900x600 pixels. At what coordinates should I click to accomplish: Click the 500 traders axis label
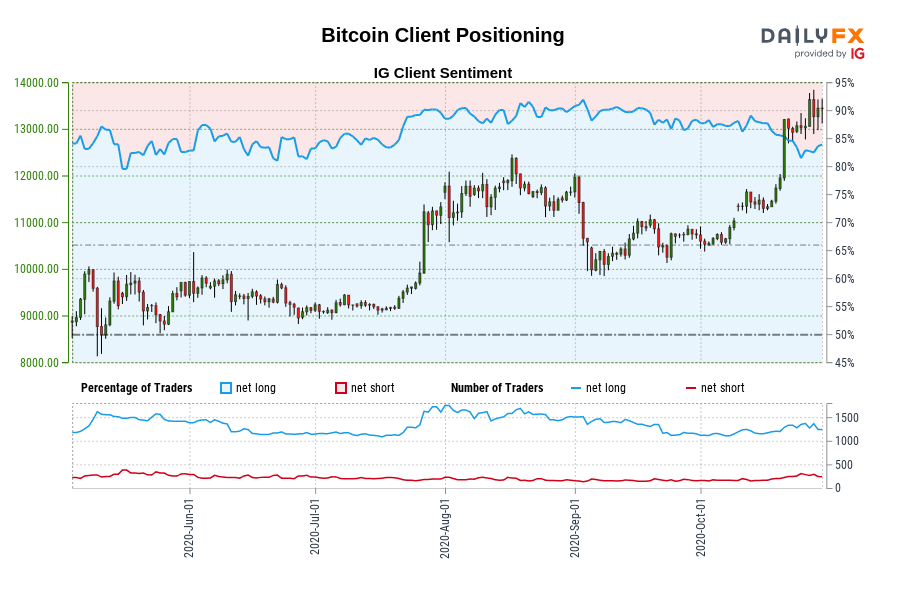[x=844, y=464]
